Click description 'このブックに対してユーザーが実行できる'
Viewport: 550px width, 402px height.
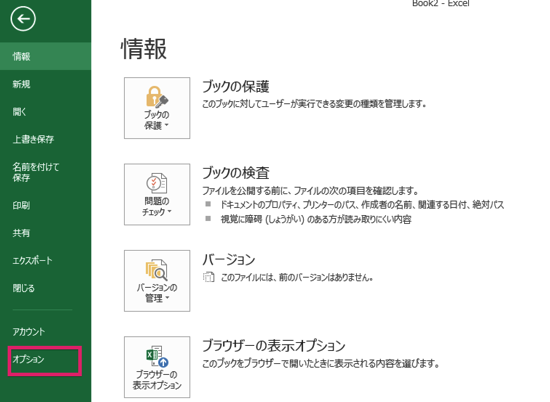[314, 104]
